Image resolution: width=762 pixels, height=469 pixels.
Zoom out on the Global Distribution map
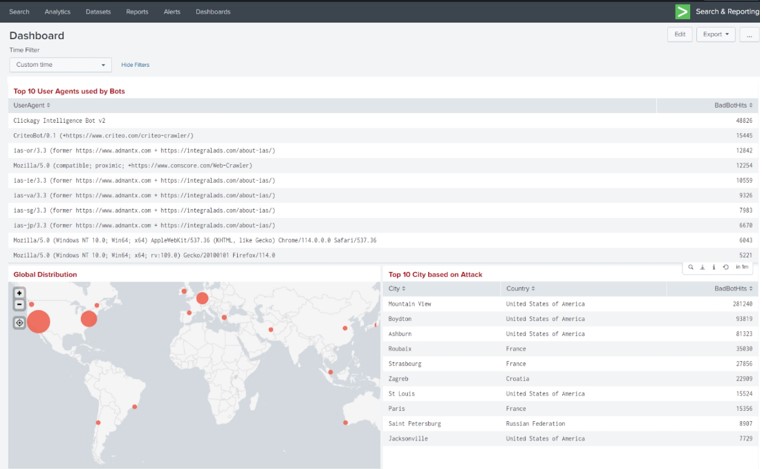coord(19,305)
